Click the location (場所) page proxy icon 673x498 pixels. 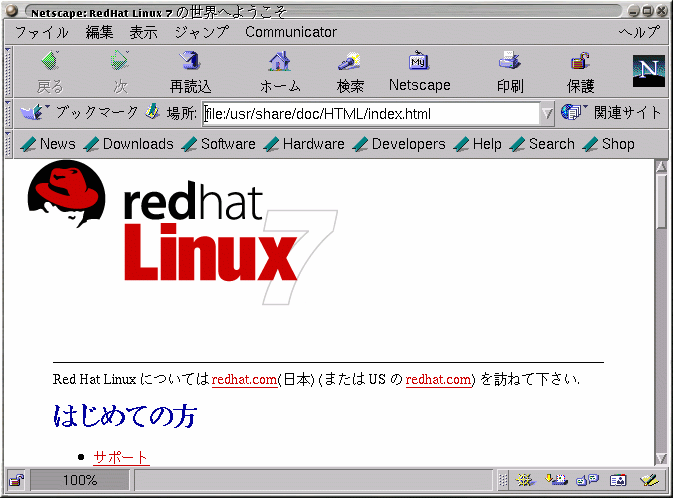(152, 112)
